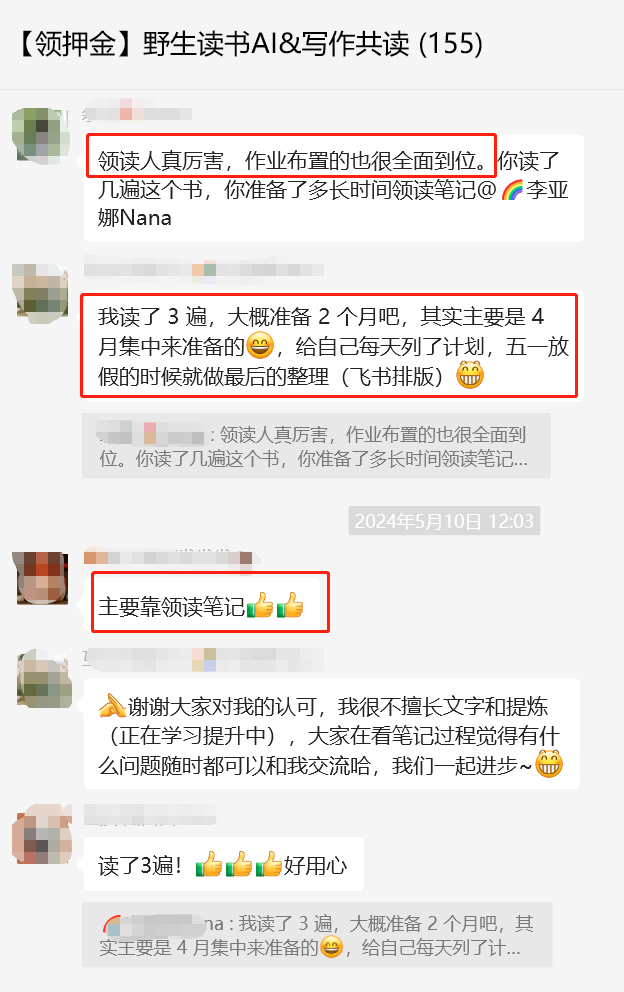
Task: Click the middle thumbs-up in 读了3遍 message
Action: pos(239,864)
